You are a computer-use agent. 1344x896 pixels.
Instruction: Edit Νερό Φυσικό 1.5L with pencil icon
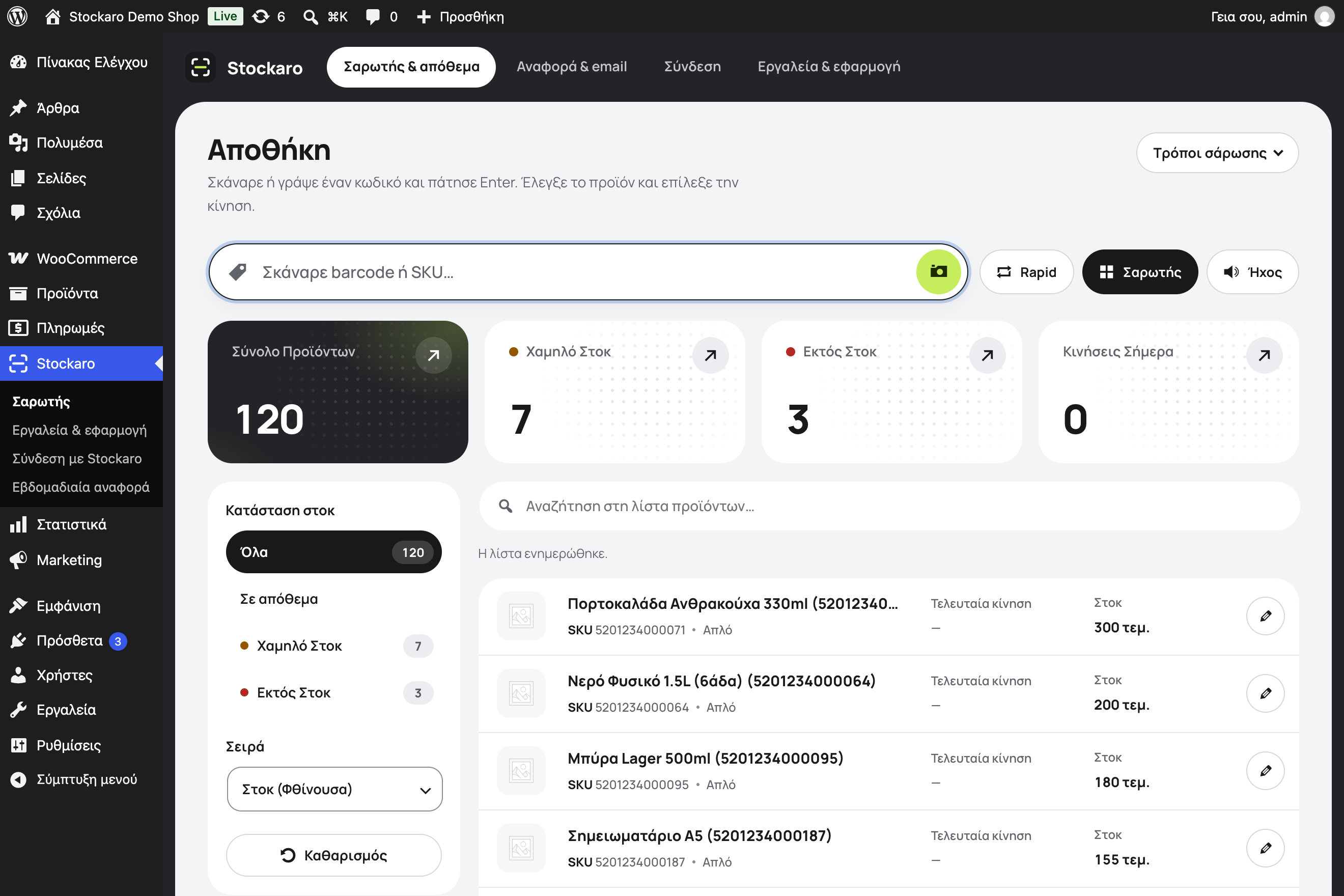coord(1265,693)
